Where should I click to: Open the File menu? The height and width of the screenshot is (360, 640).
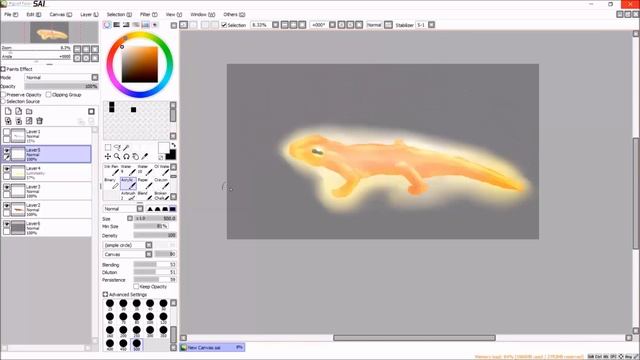pos(11,14)
